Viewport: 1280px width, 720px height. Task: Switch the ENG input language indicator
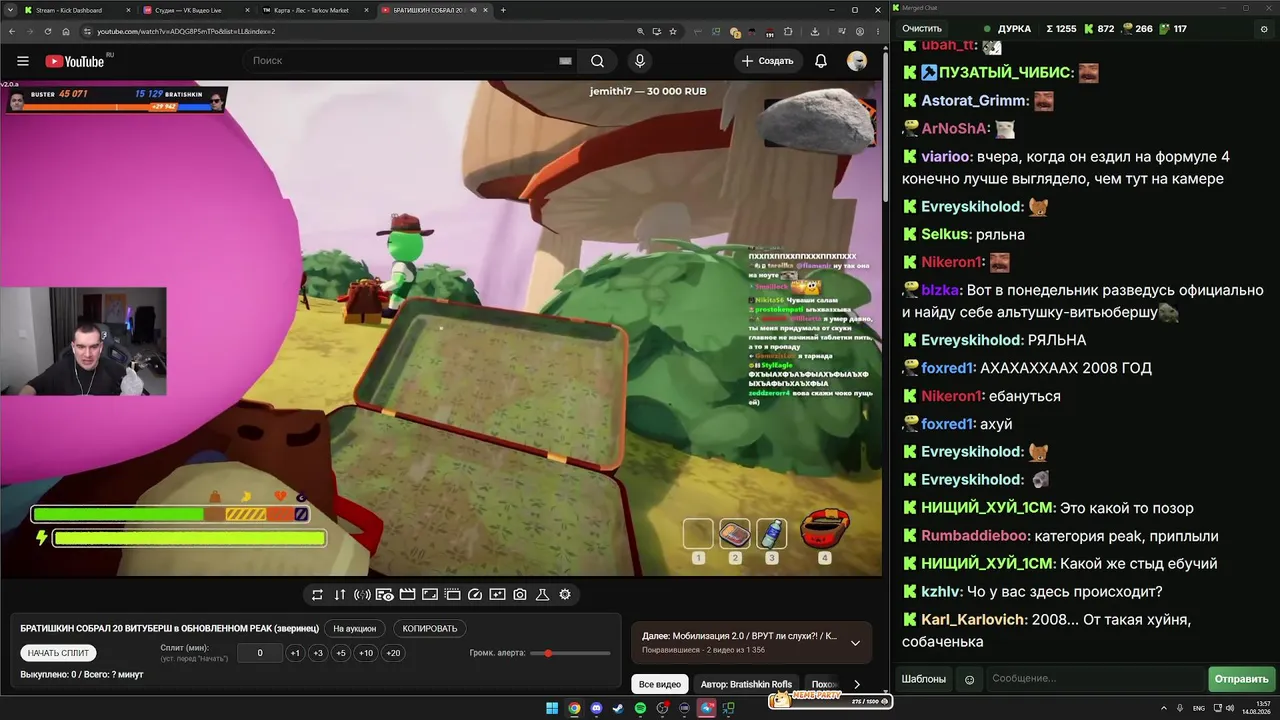1199,709
